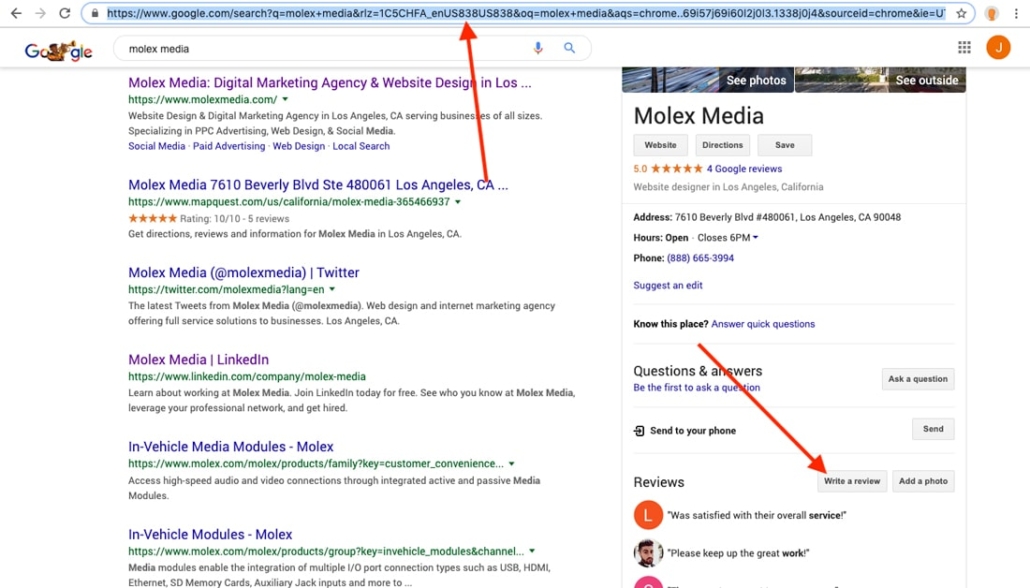Expand dropdown next to twitter.com URL
The width and height of the screenshot is (1030, 588).
pyautogui.click(x=332, y=289)
